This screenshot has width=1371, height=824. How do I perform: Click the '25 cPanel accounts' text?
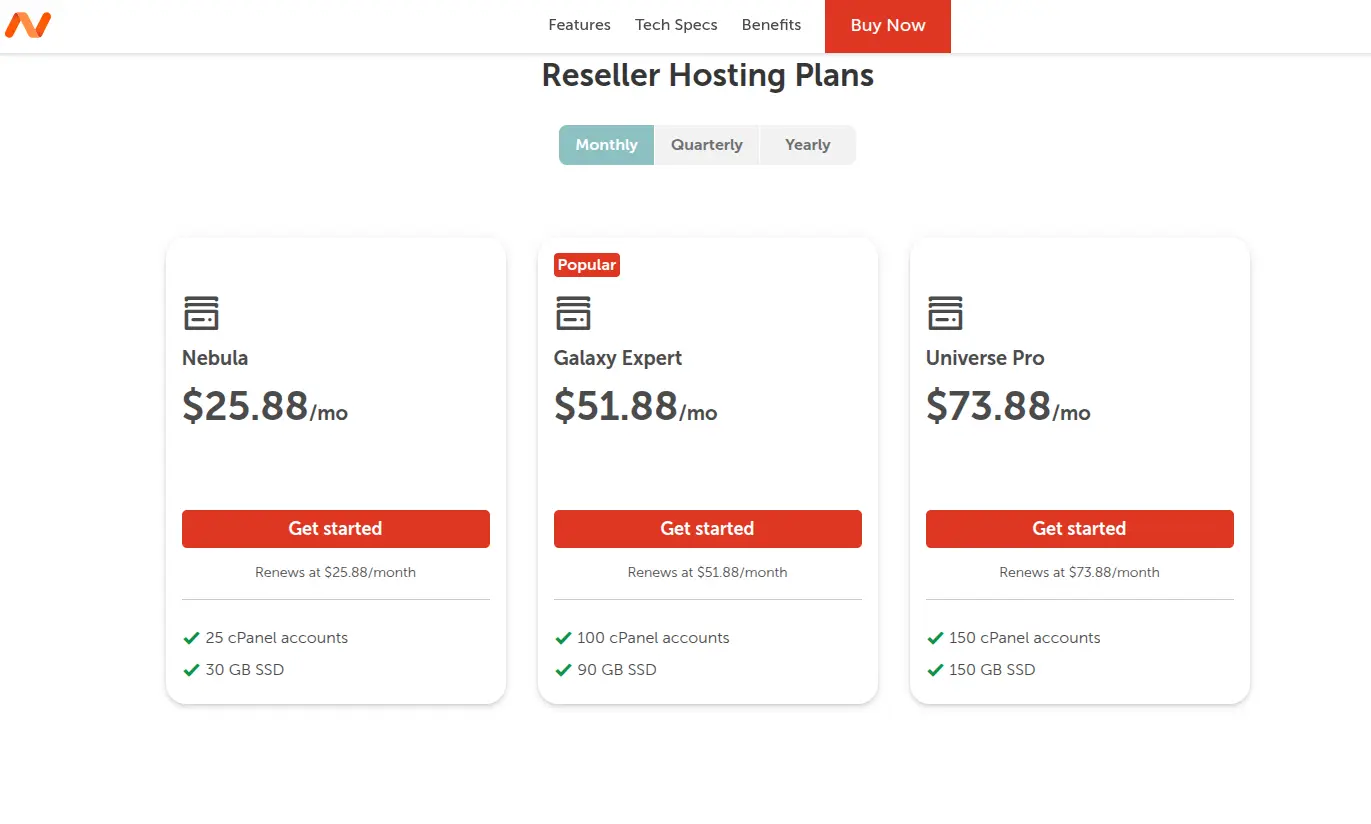(277, 638)
